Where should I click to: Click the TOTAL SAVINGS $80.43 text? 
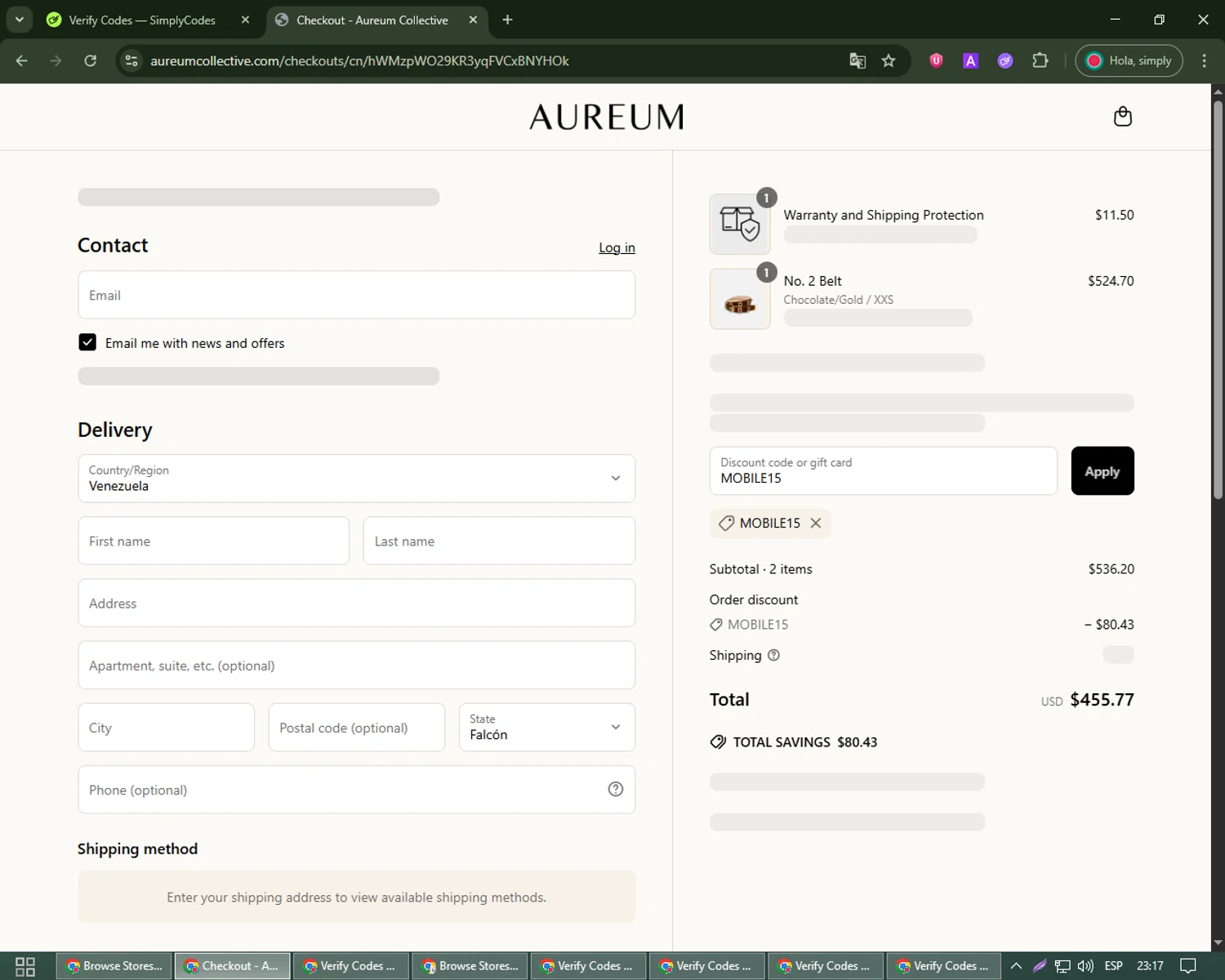pos(804,742)
